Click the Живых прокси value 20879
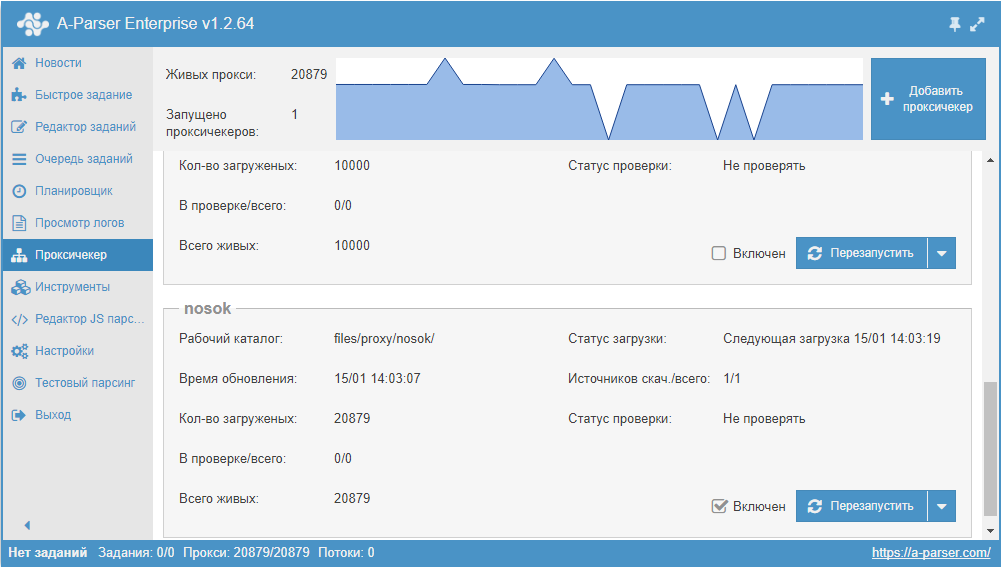 (309, 74)
